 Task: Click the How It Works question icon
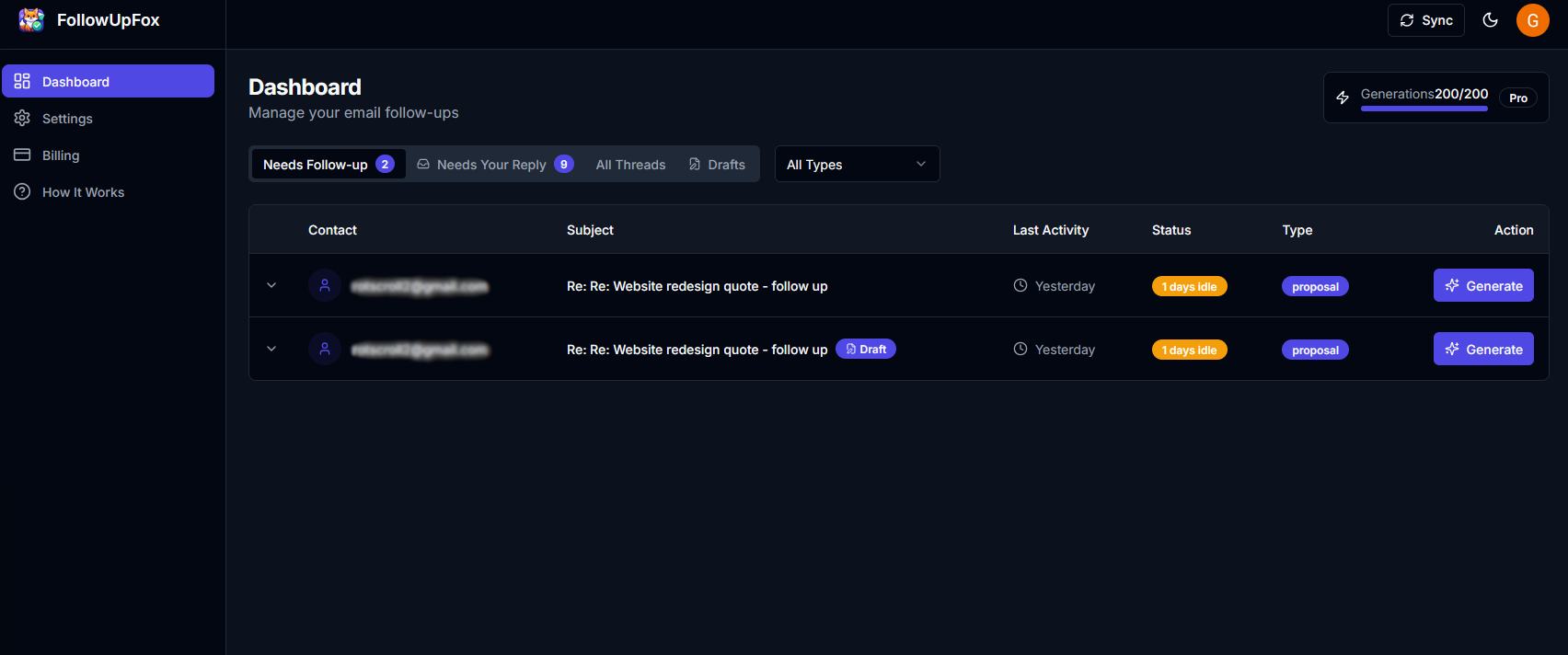pos(22,191)
